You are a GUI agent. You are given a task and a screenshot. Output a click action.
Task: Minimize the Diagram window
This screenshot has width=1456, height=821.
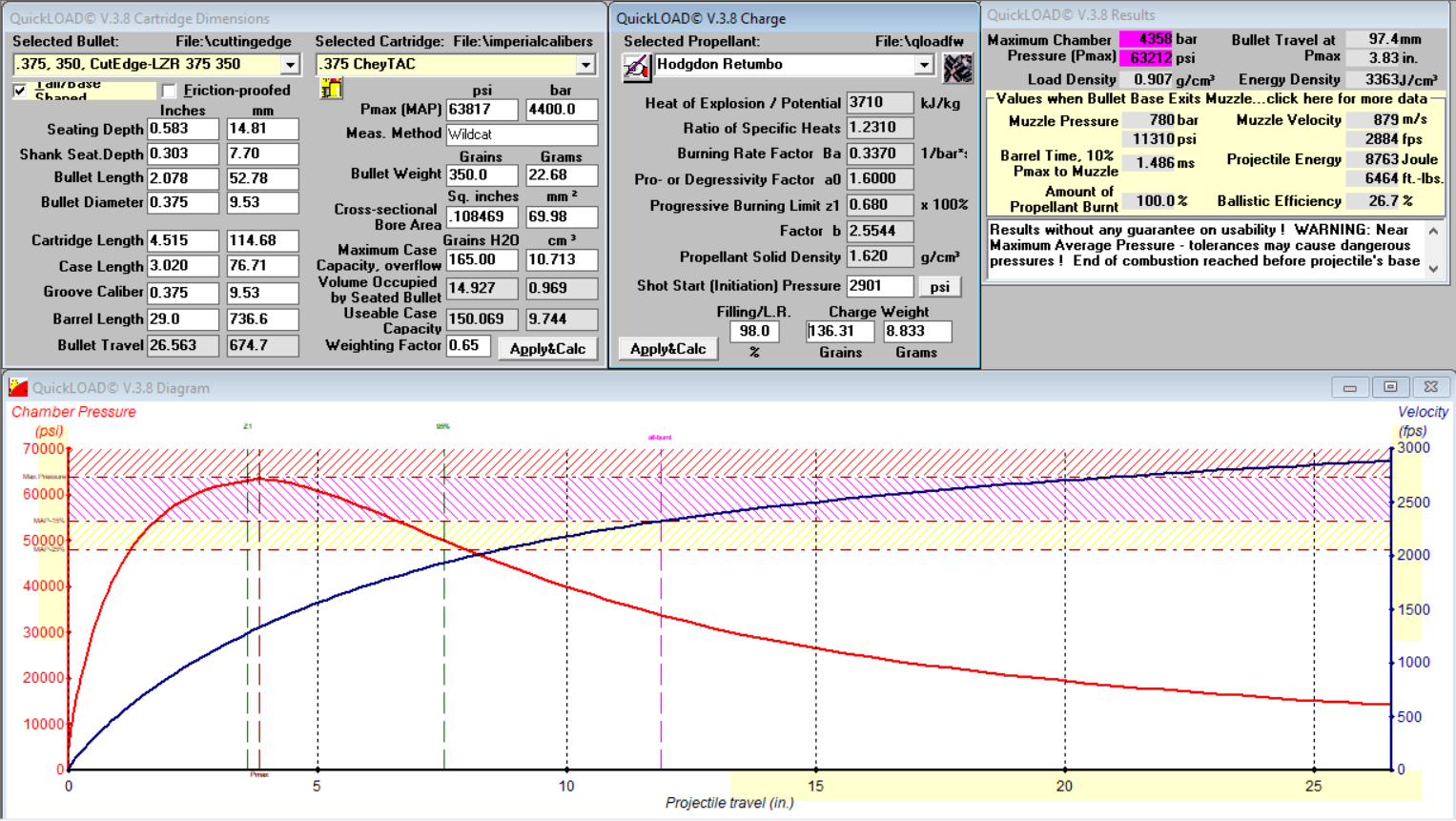pos(1349,387)
